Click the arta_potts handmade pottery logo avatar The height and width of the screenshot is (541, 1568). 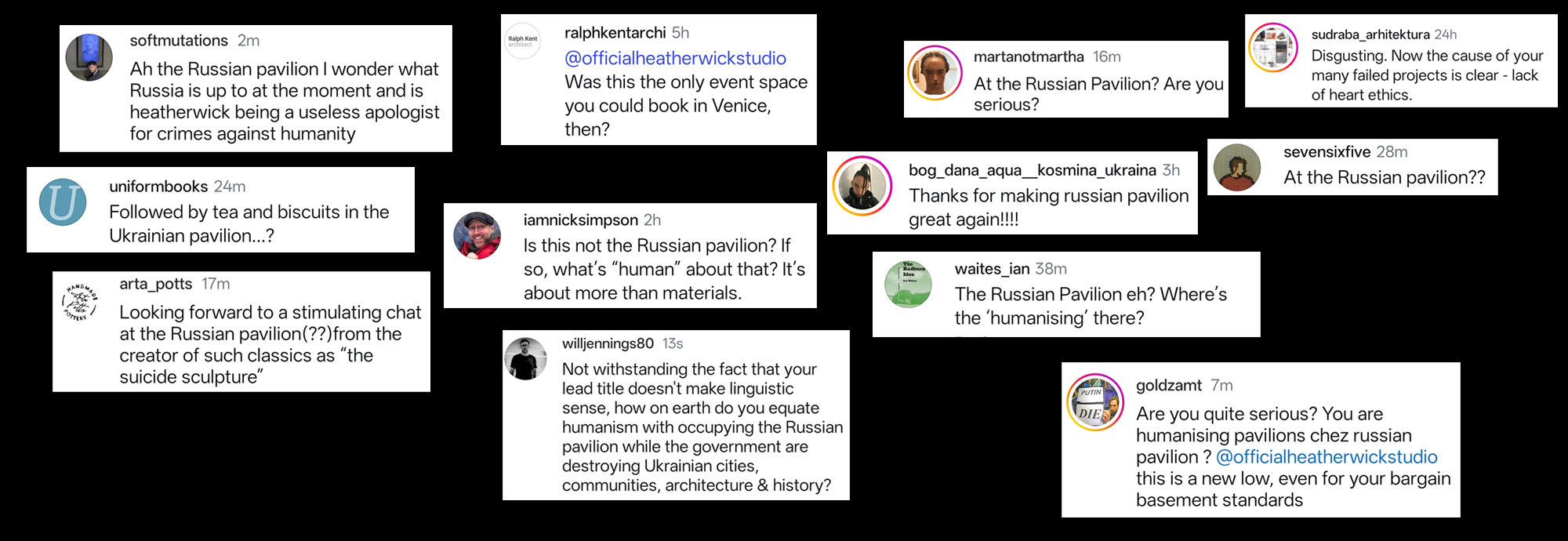coord(80,303)
